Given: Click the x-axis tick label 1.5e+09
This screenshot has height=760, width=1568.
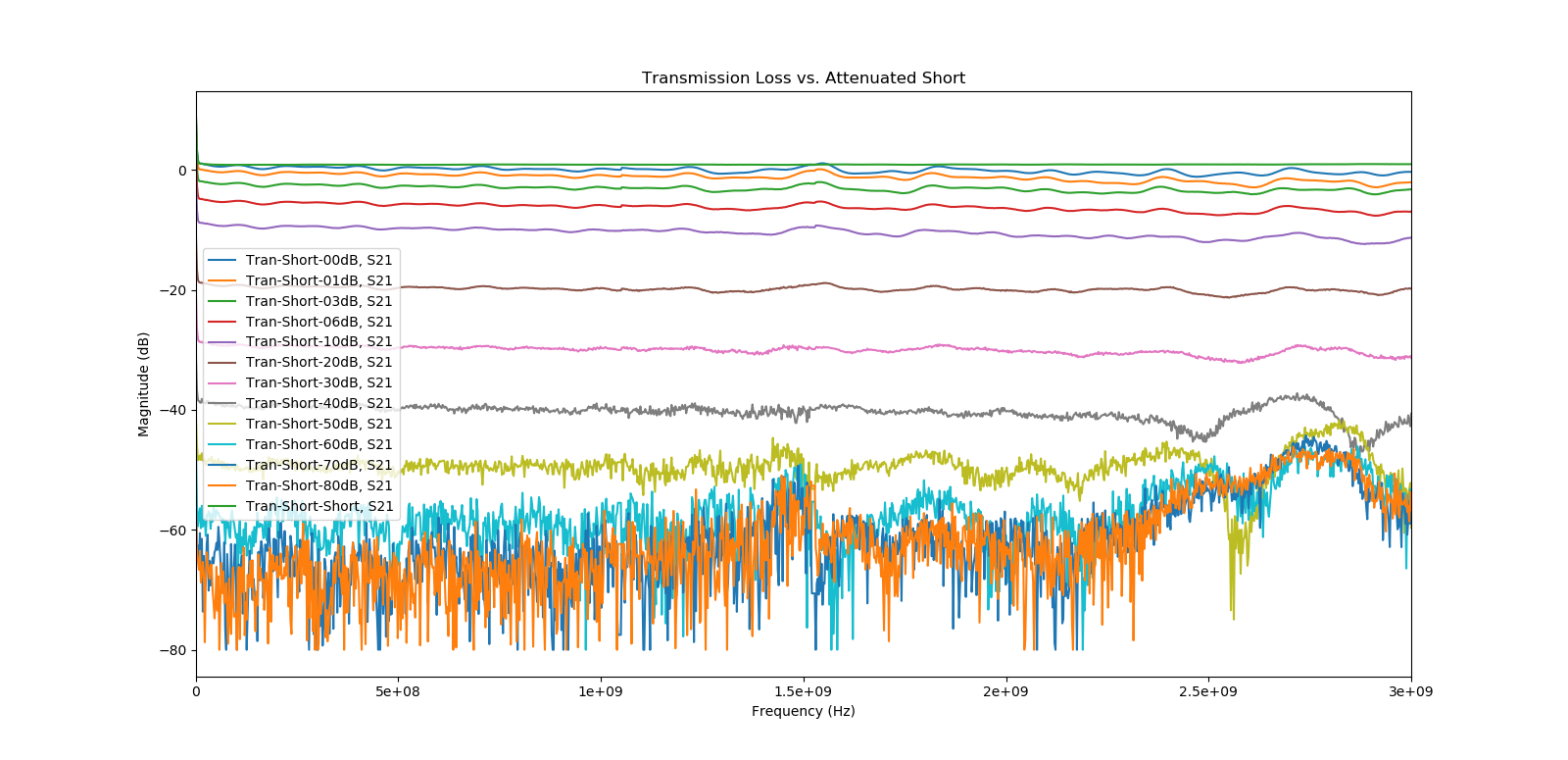Looking at the screenshot, I should 804,691.
